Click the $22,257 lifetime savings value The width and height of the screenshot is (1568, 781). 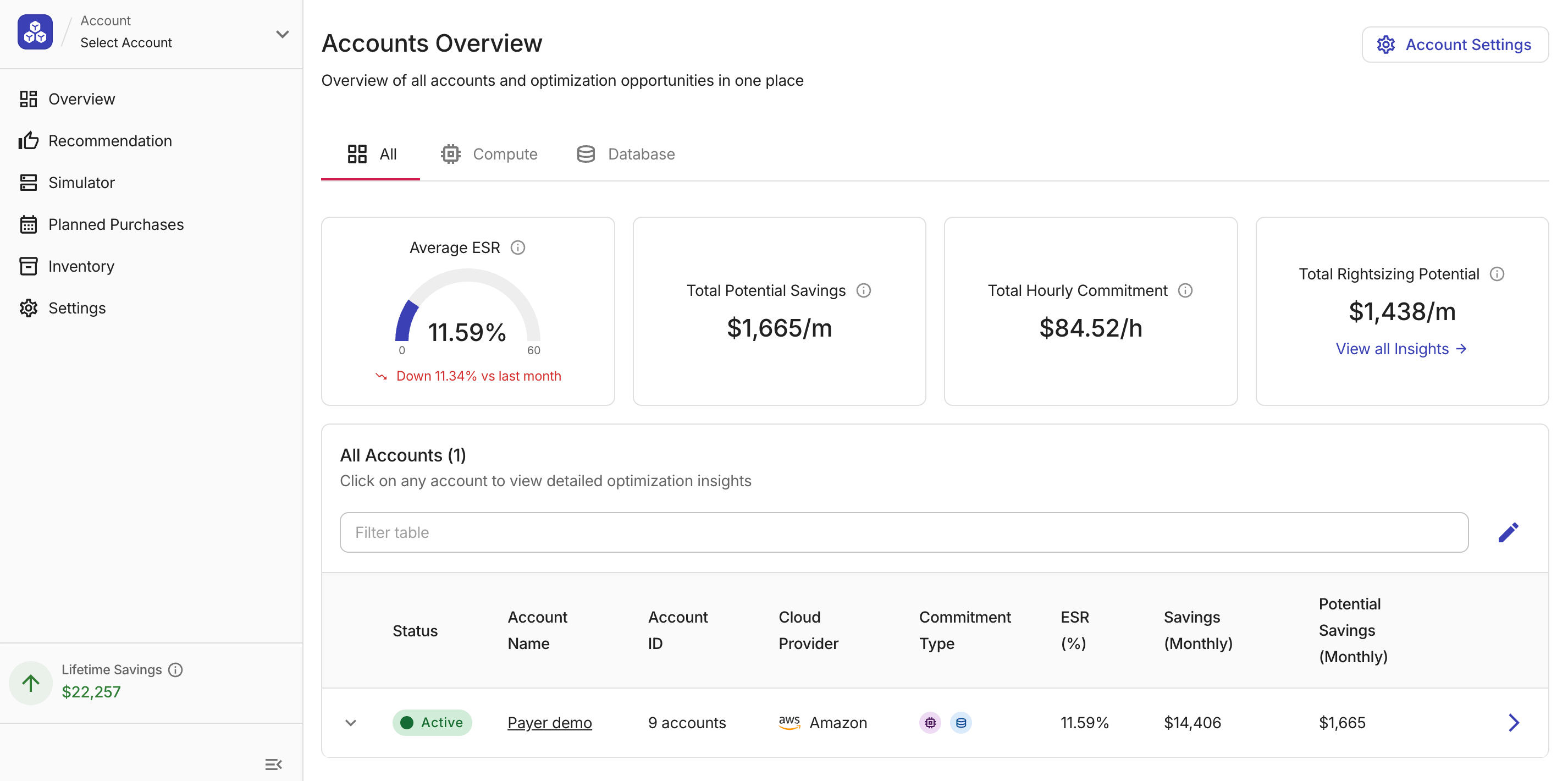click(x=91, y=692)
